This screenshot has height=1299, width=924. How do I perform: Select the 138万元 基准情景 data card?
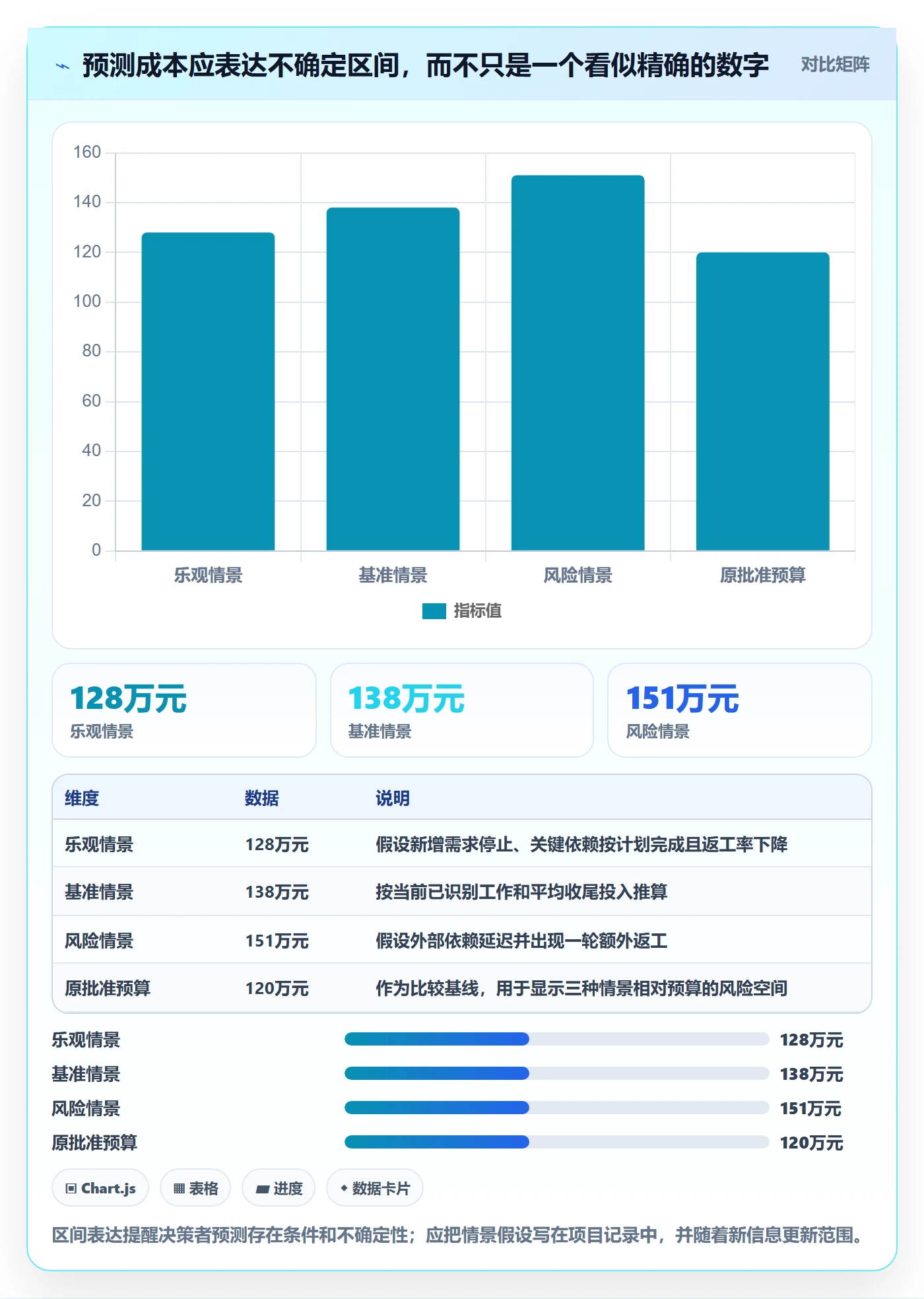[x=462, y=710]
